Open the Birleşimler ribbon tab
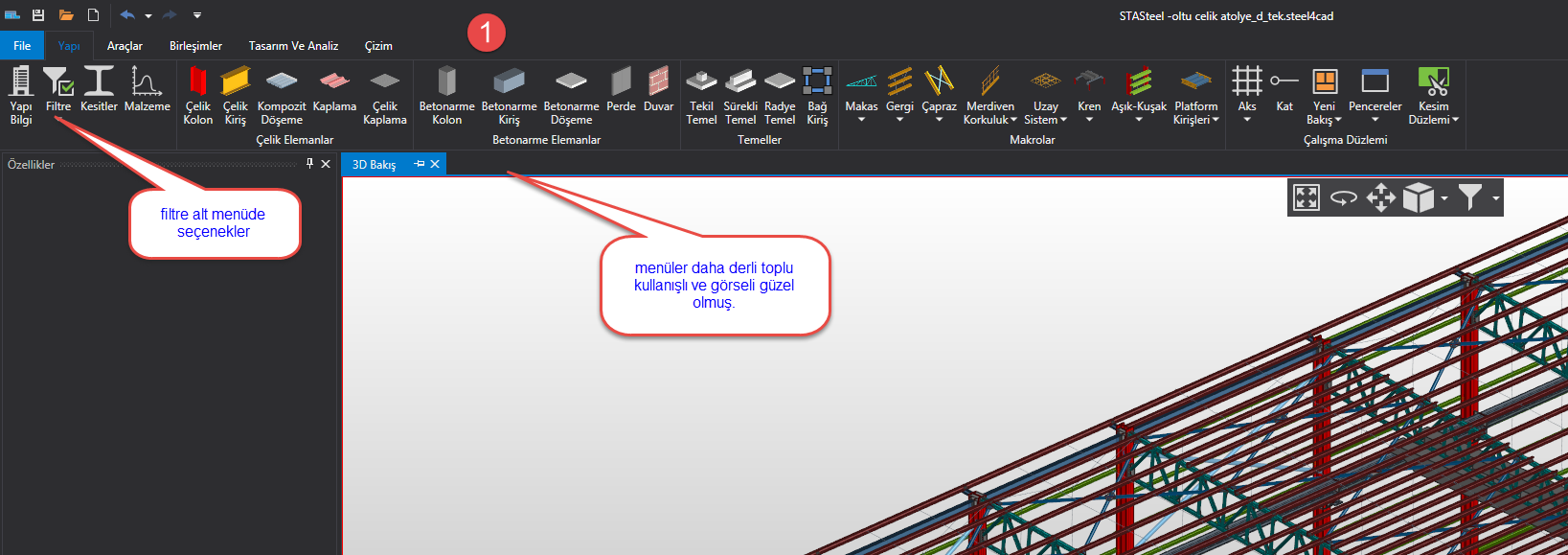This screenshot has height=555, width=1568. [195, 46]
